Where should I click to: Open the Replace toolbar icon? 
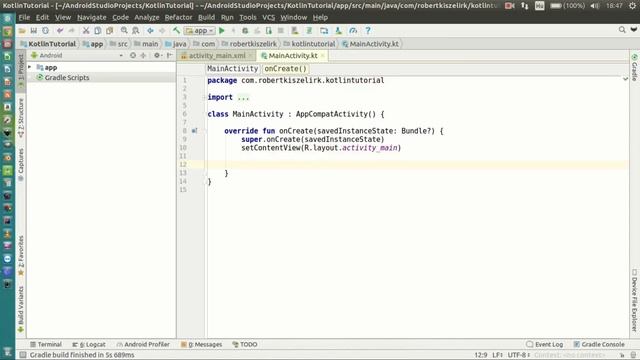tap(136, 31)
